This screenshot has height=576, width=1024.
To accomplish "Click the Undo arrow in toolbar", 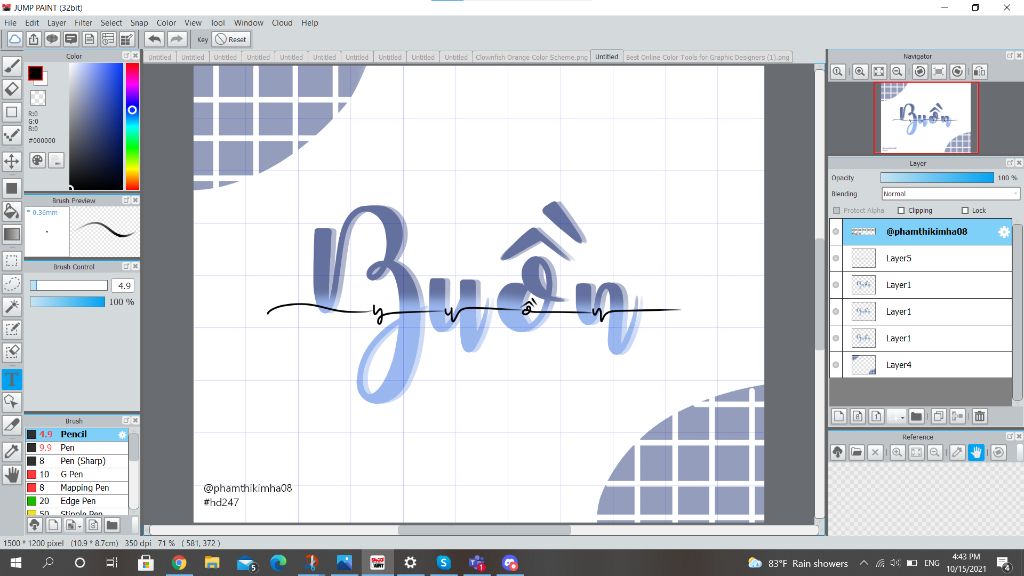I will tap(154, 39).
